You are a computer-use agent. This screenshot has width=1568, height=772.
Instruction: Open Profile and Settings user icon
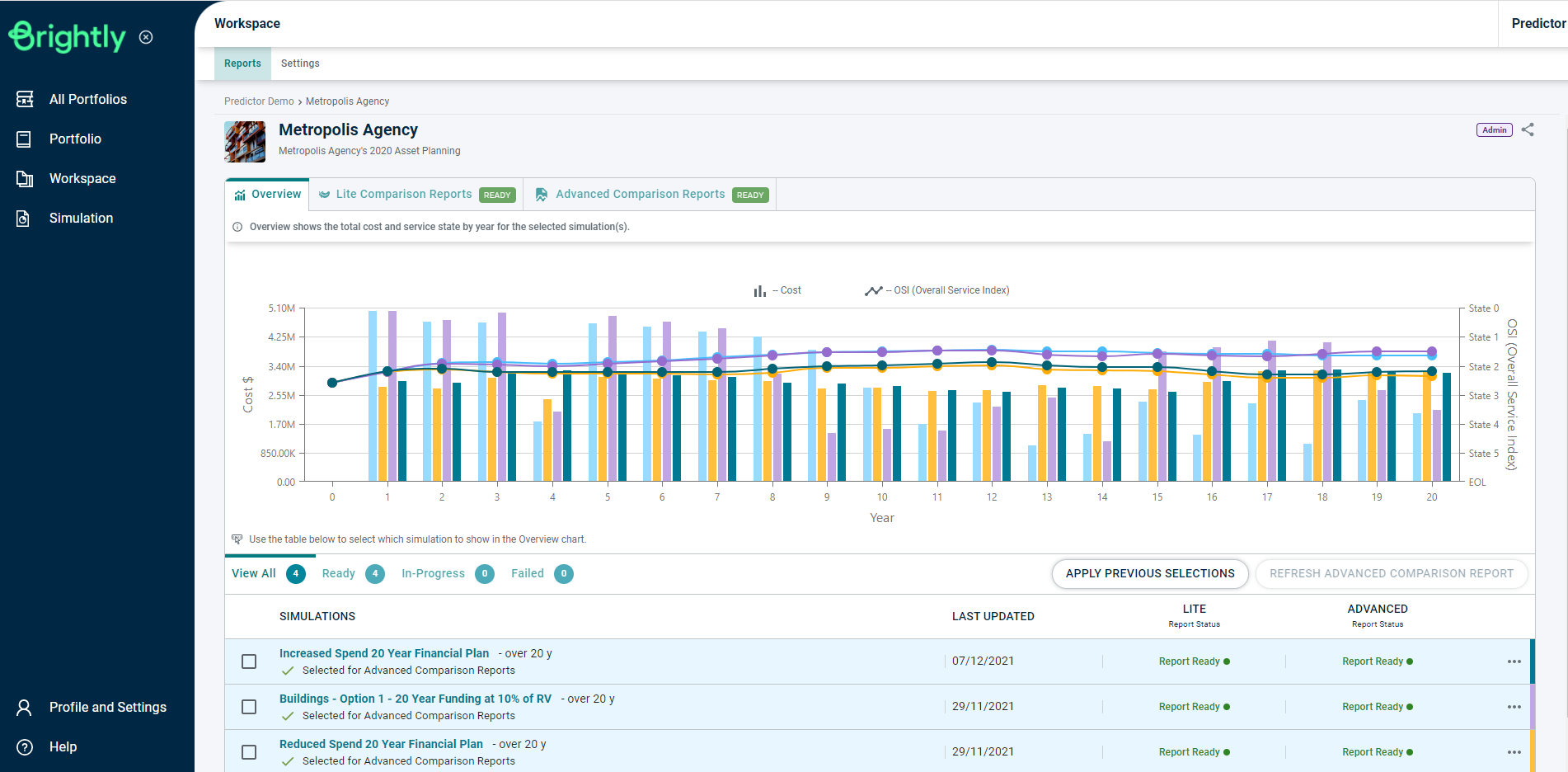coord(25,708)
